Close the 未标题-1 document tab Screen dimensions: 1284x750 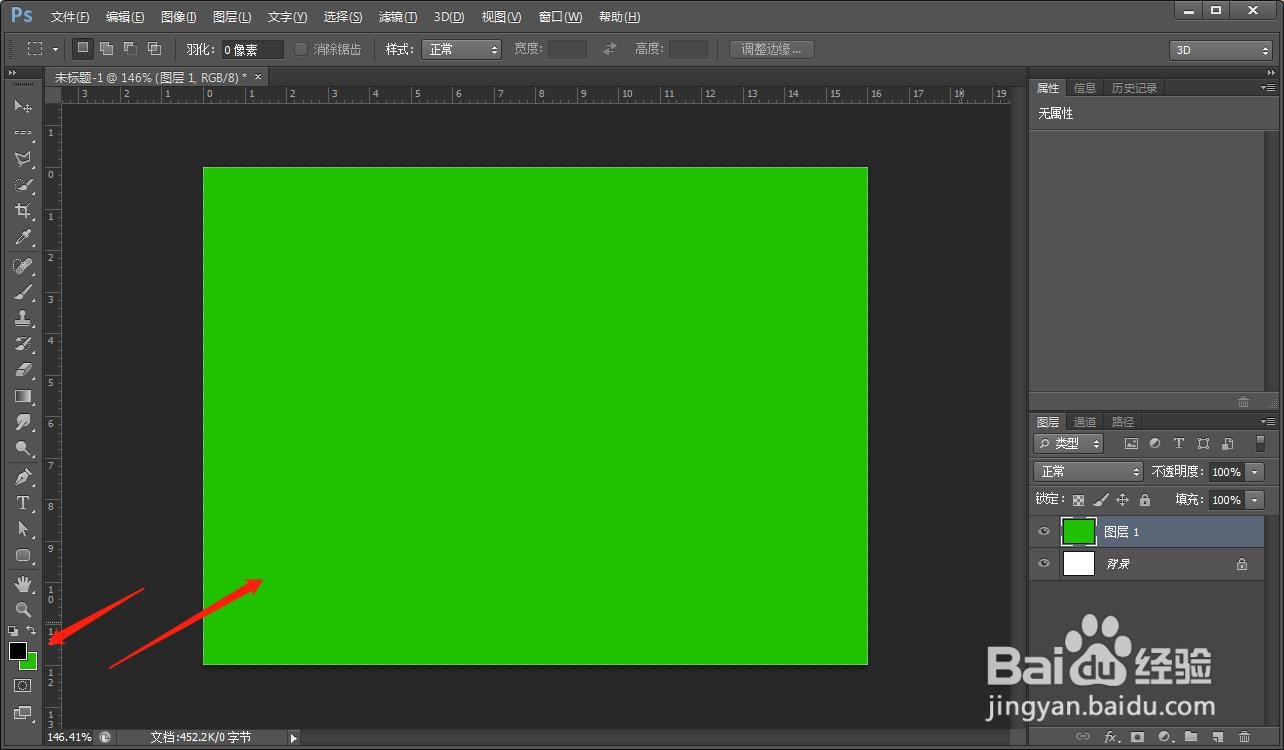coord(258,77)
